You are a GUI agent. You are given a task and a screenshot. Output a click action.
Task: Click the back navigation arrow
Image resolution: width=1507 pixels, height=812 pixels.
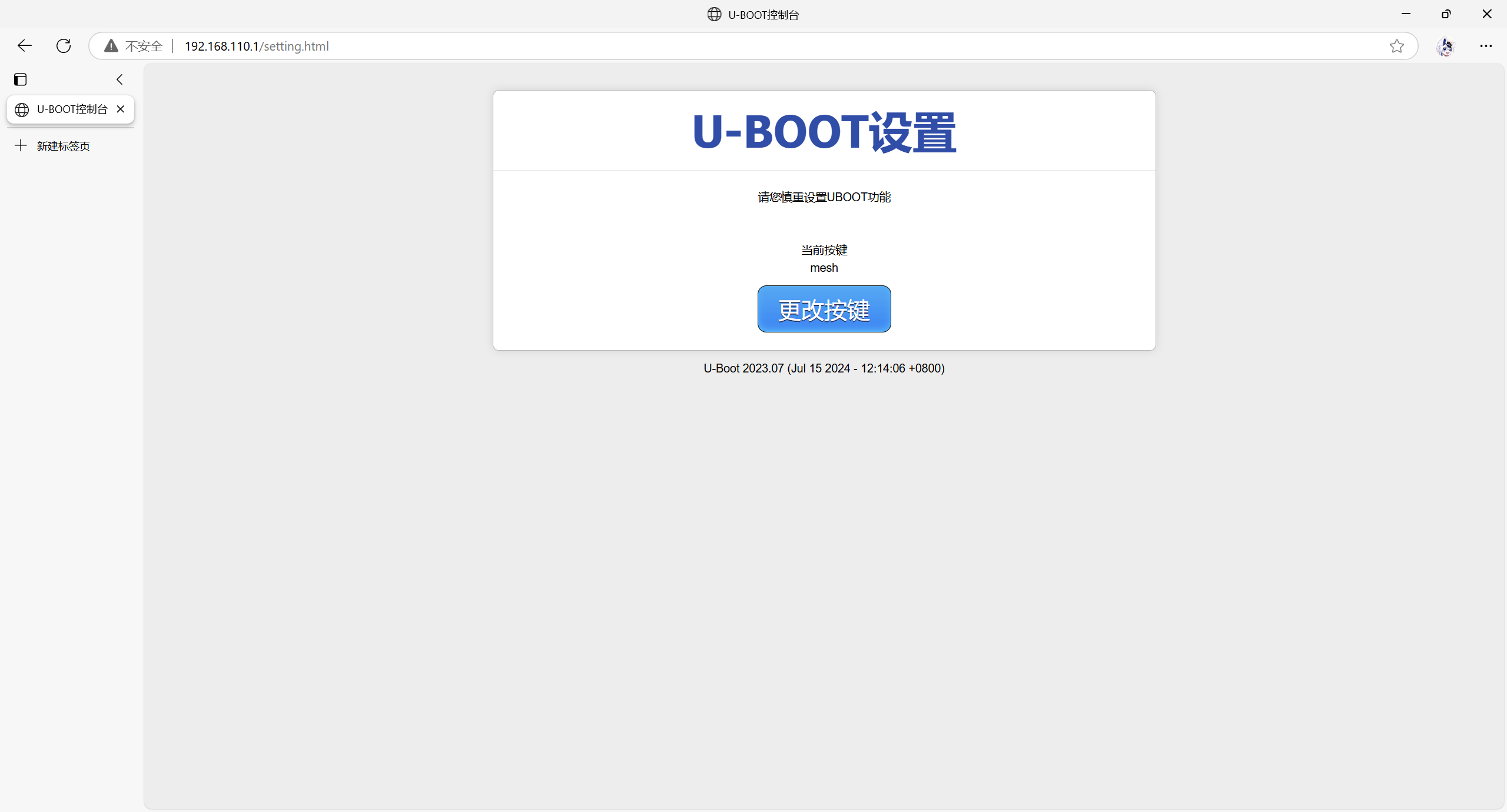24,46
